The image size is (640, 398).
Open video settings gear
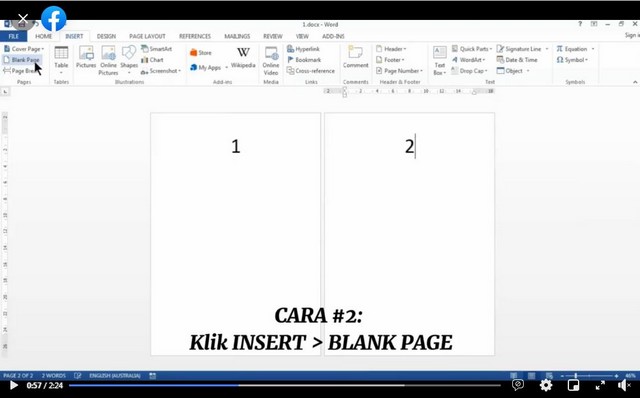[x=545, y=385]
